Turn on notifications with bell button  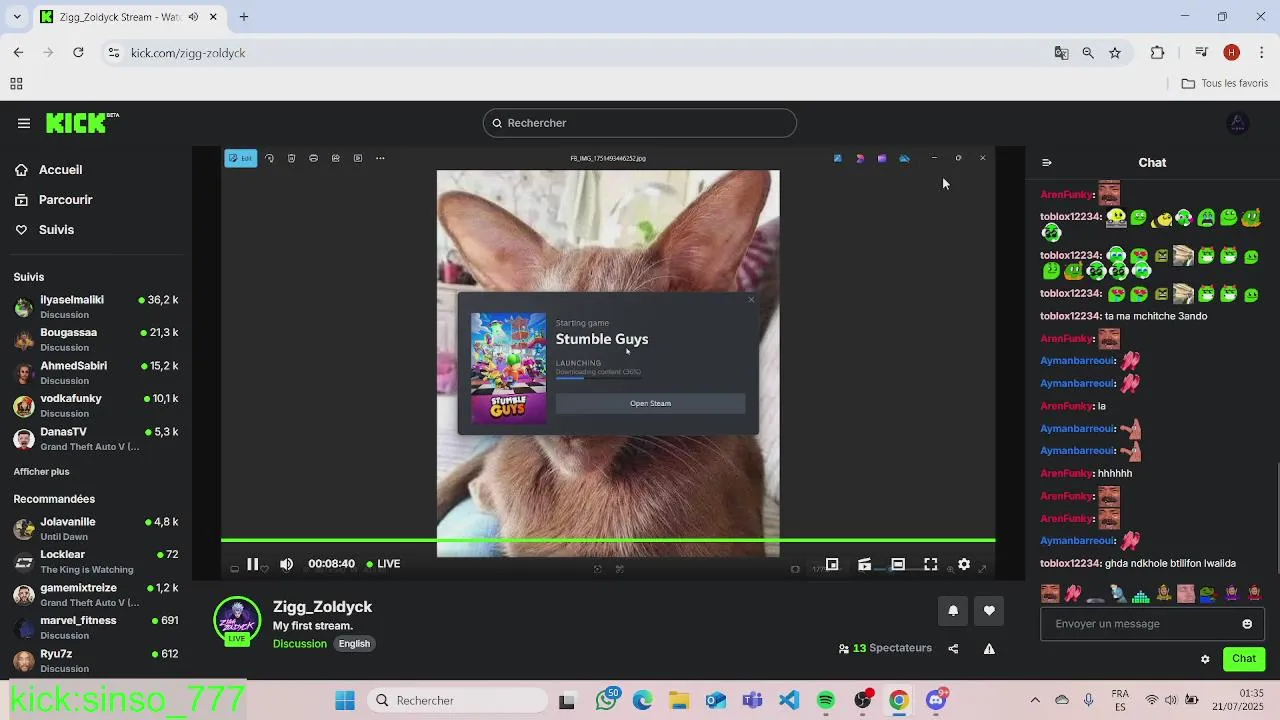[x=953, y=611]
